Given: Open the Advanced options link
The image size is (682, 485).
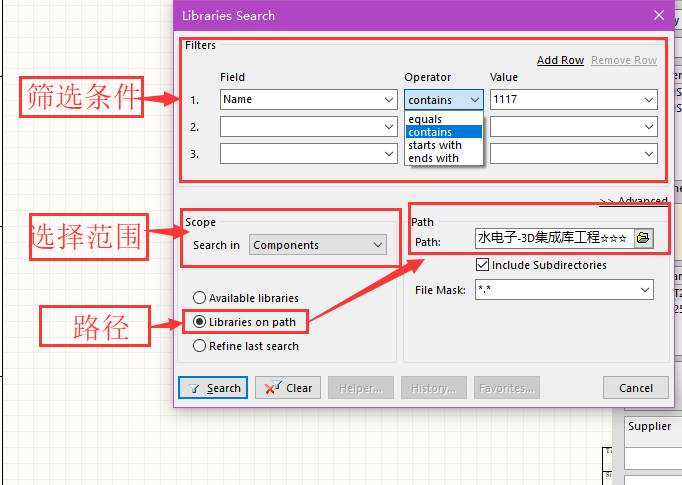Looking at the screenshot, I should coord(633,201).
